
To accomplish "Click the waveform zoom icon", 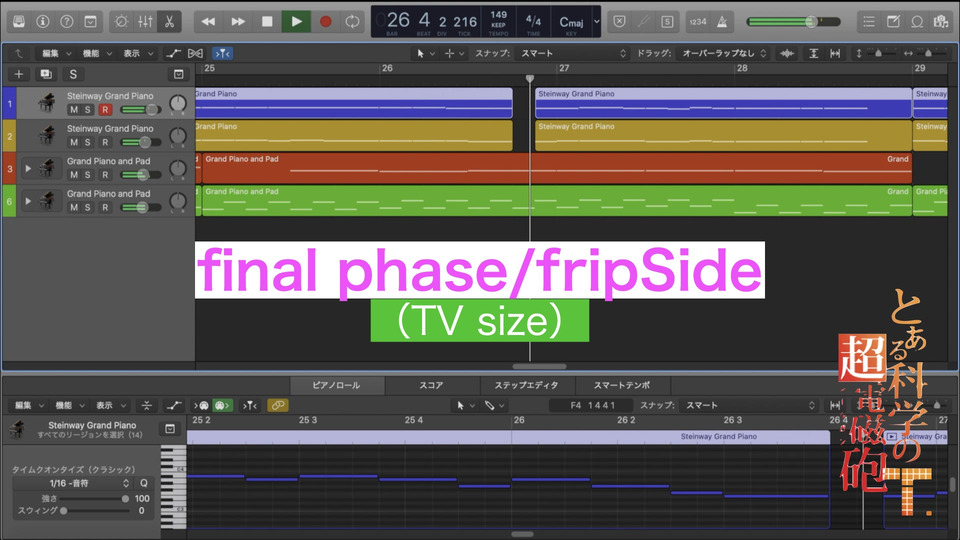I will click(x=787, y=53).
